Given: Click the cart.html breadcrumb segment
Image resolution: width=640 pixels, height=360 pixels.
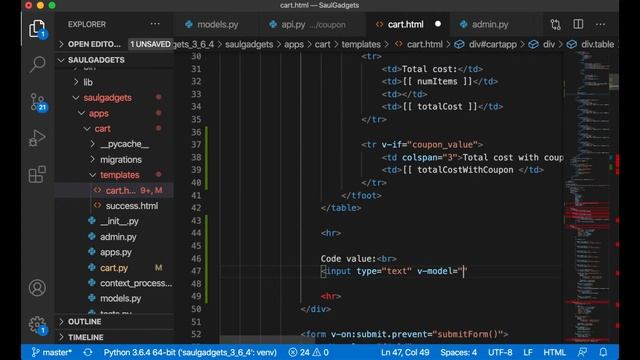Looking at the screenshot, I should click(x=424, y=44).
